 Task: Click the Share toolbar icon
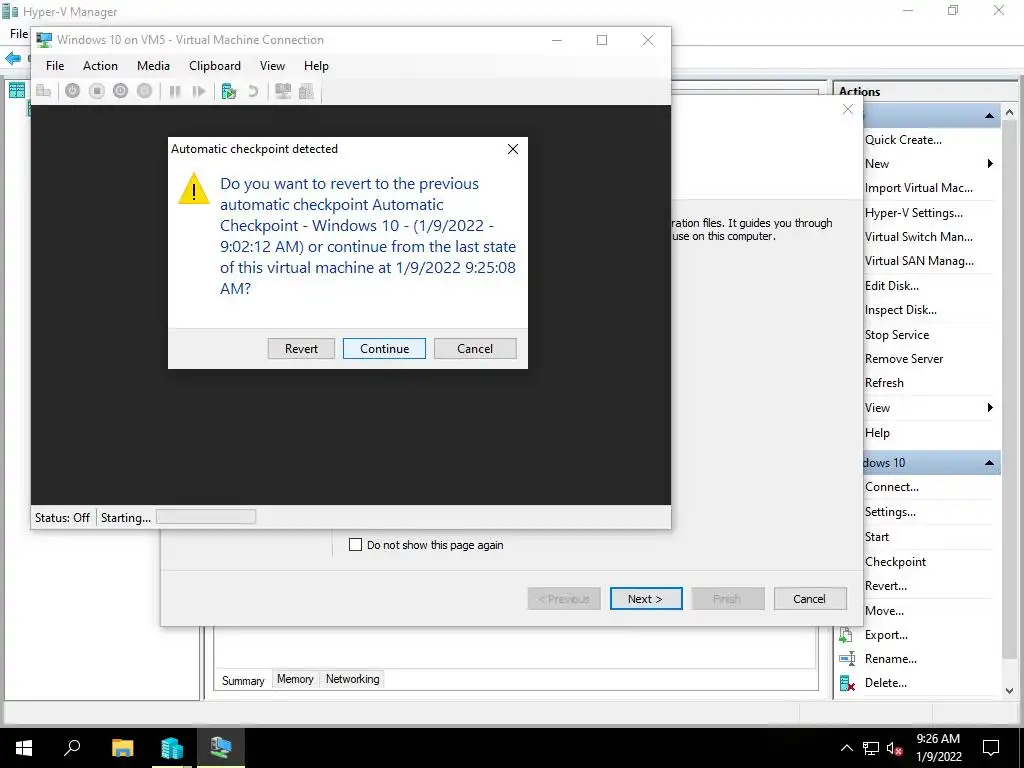[306, 91]
